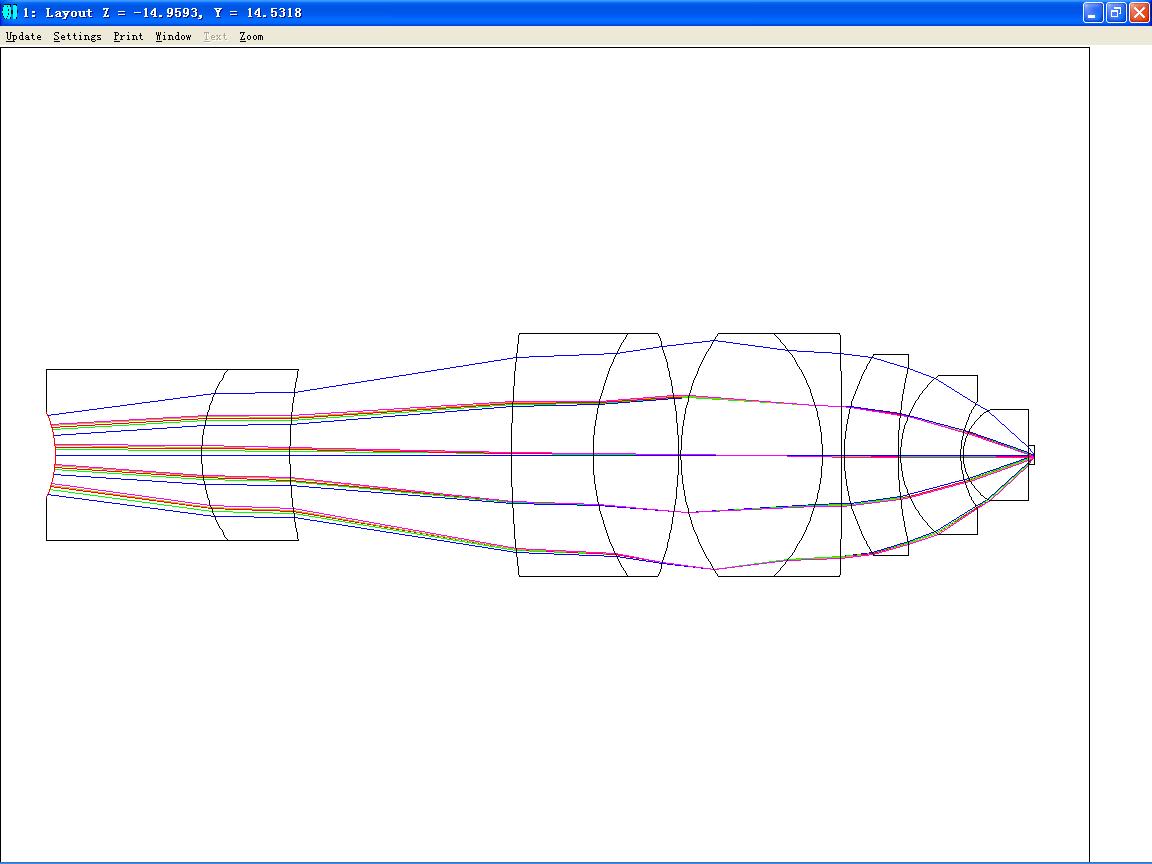Open the Window menu
The height and width of the screenshot is (864, 1152).
(173, 36)
